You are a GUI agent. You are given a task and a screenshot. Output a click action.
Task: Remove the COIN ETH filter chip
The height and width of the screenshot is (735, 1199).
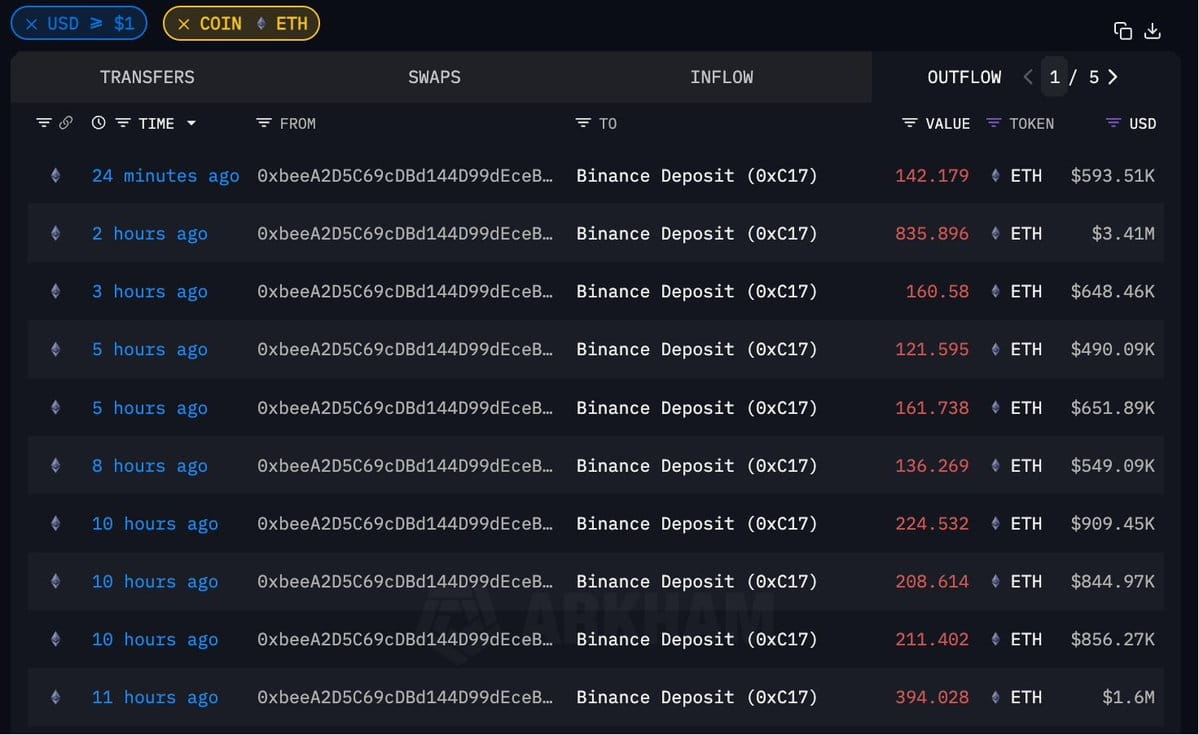point(184,24)
